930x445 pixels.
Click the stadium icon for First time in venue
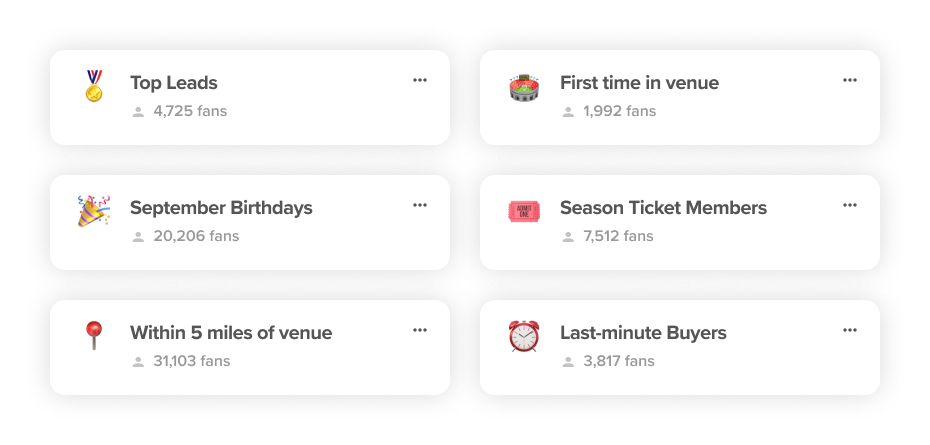click(523, 87)
